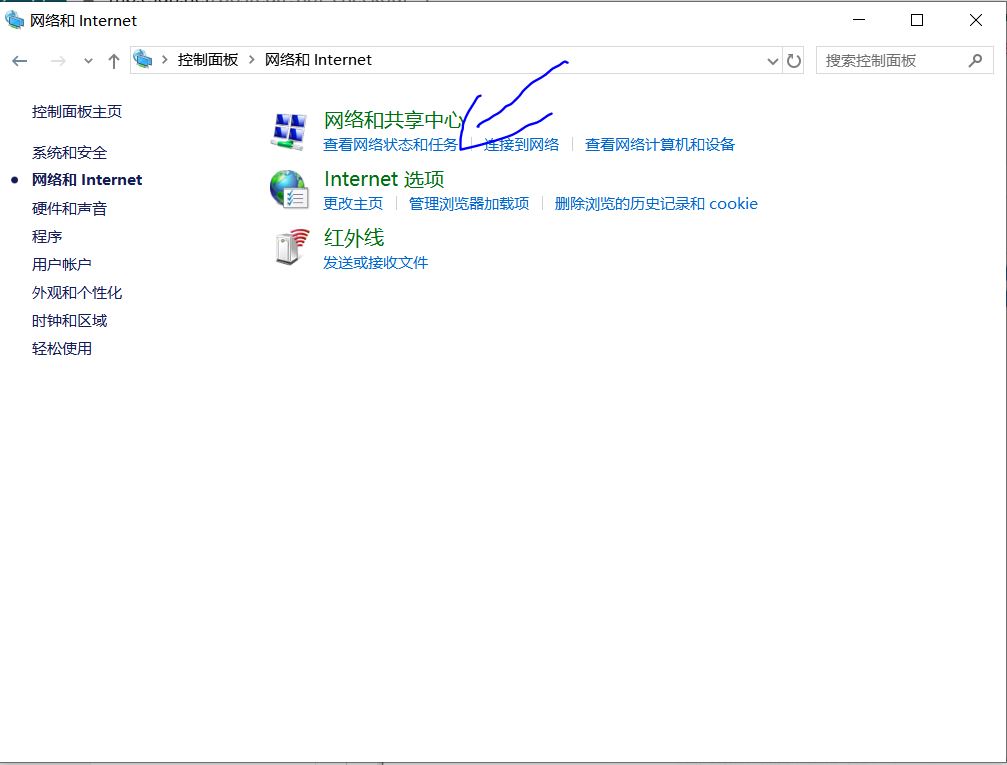This screenshot has width=1007, height=765.
Task: Click the window title bar network icon
Action: [14, 20]
